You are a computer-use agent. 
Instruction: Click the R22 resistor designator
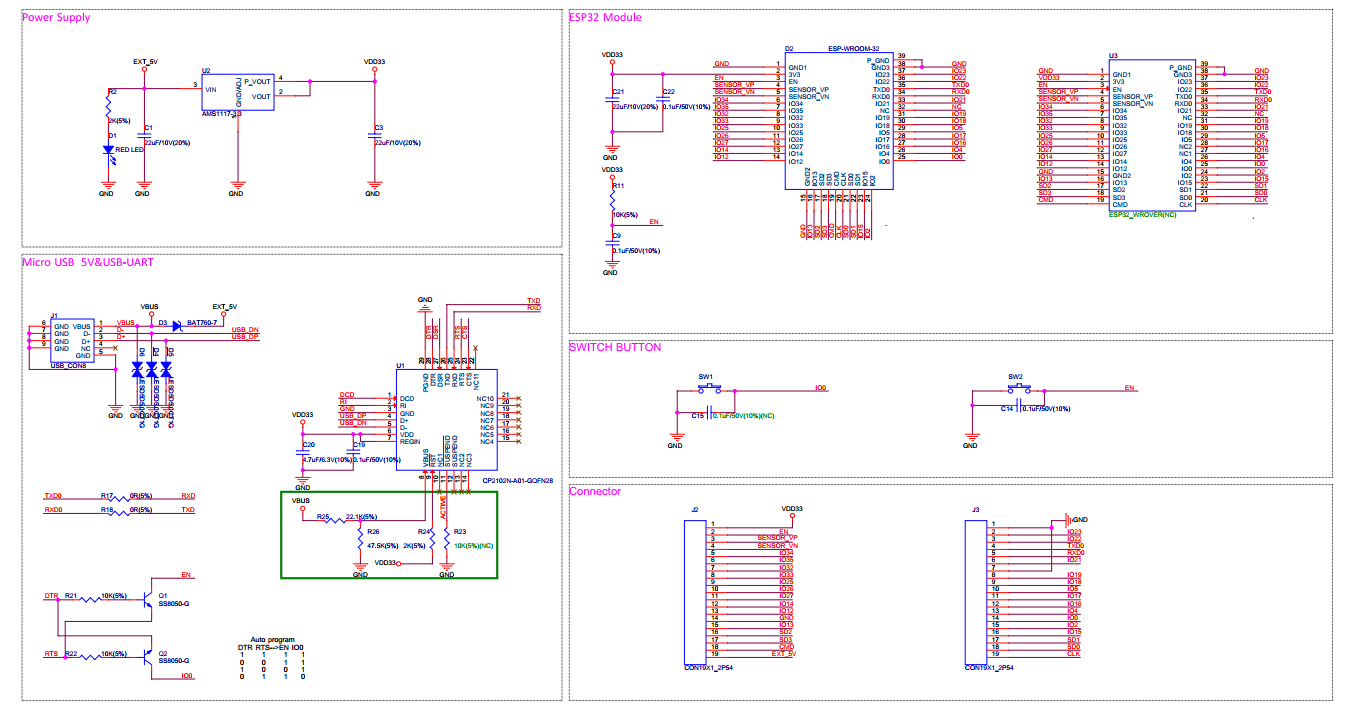(72, 654)
